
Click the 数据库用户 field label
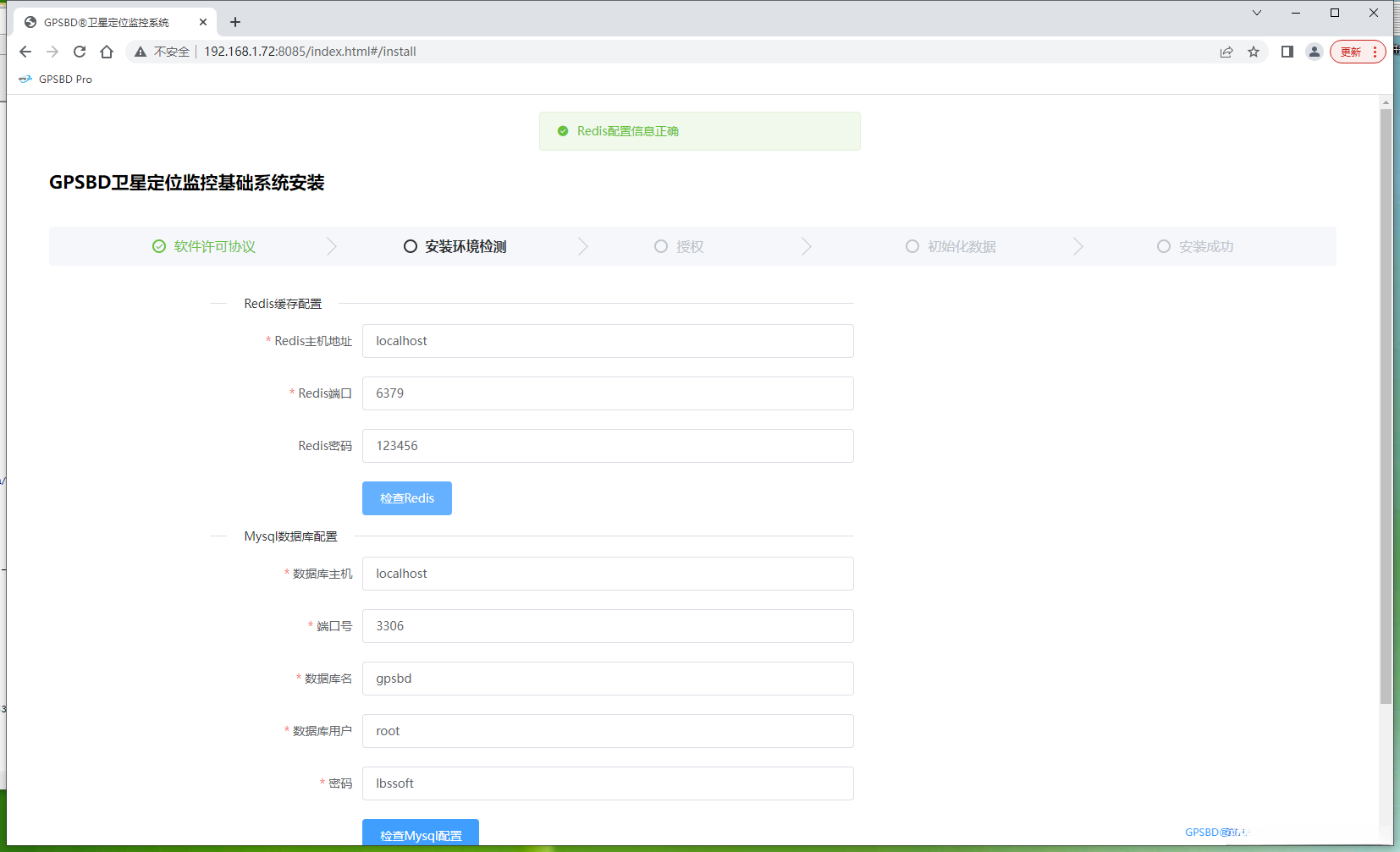click(x=322, y=731)
